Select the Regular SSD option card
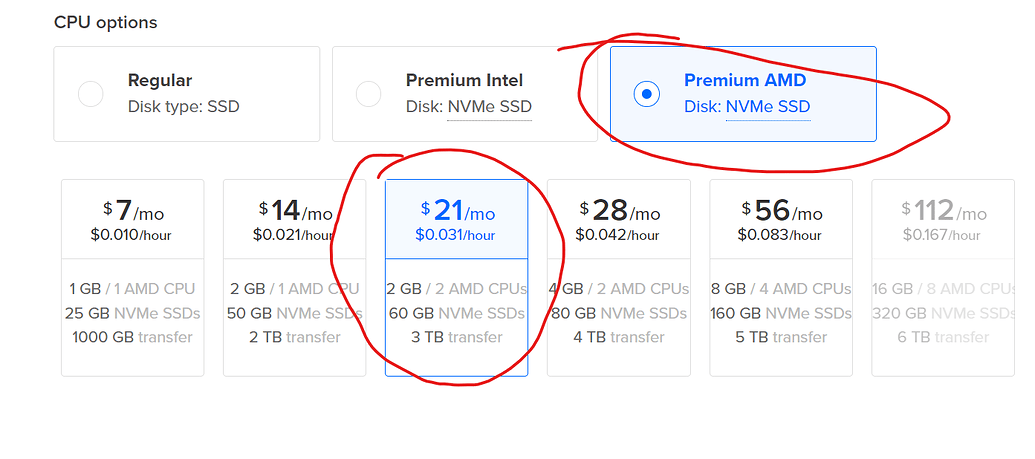This screenshot has height=459, width=1035. point(186,94)
